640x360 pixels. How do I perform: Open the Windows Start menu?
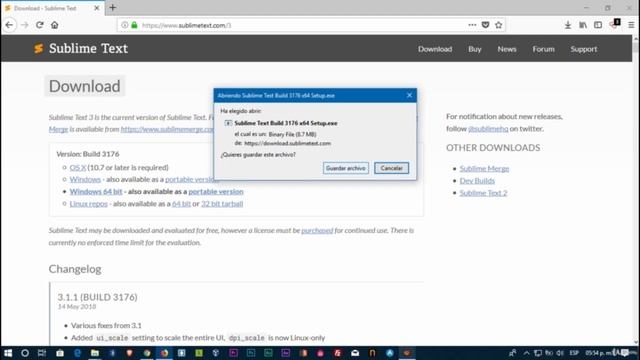click(x=8, y=353)
